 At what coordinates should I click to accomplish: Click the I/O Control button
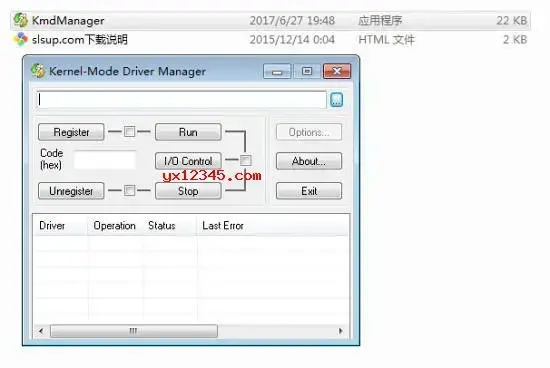coord(188,161)
